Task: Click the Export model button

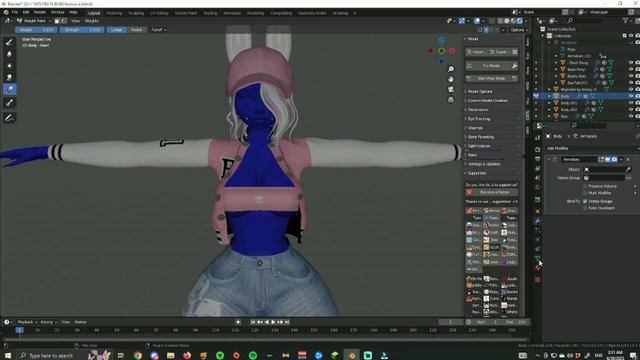Action: tap(499, 52)
